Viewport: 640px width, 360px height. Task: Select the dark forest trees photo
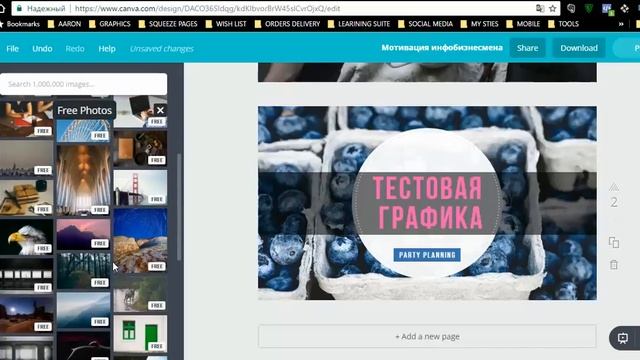(83, 271)
